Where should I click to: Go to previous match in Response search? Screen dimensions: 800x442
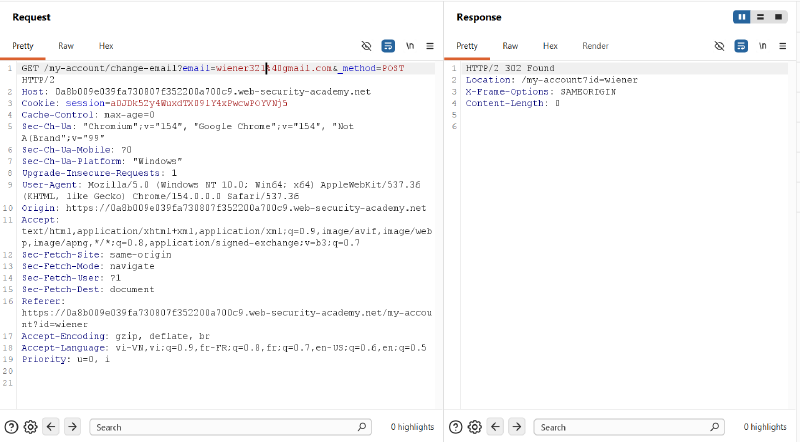[495, 426]
